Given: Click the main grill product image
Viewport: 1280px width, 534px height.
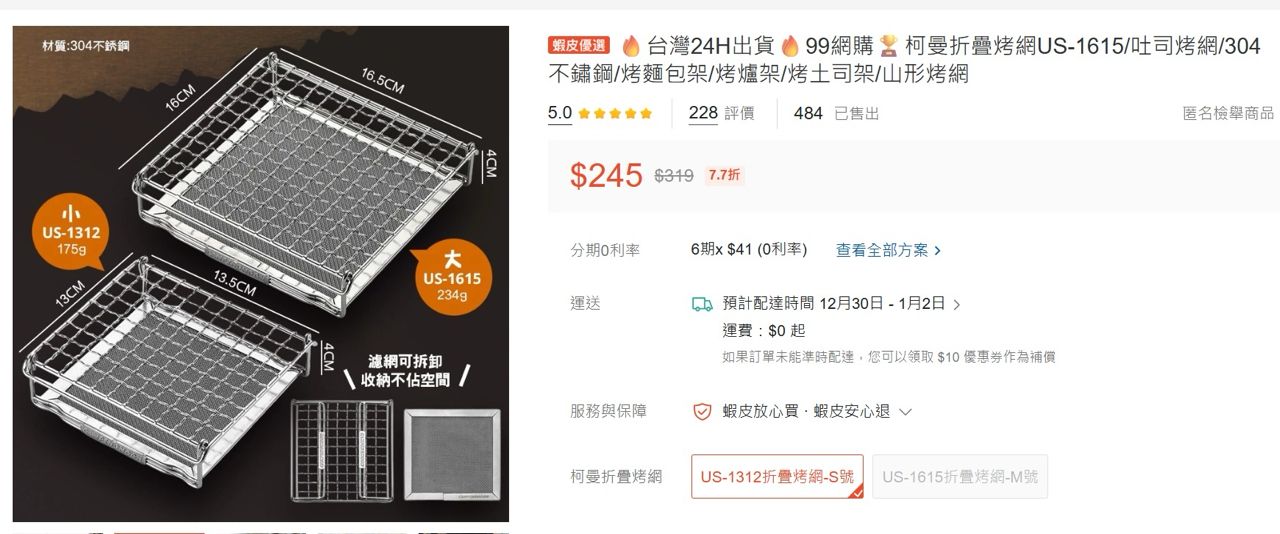Looking at the screenshot, I should pyautogui.click(x=261, y=274).
